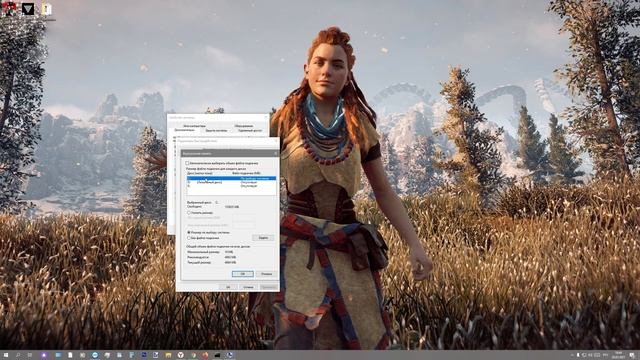Viewport: 640px width, 360px height.
Task: Open the round blue taskbar icon
Action: (x=95, y=356)
